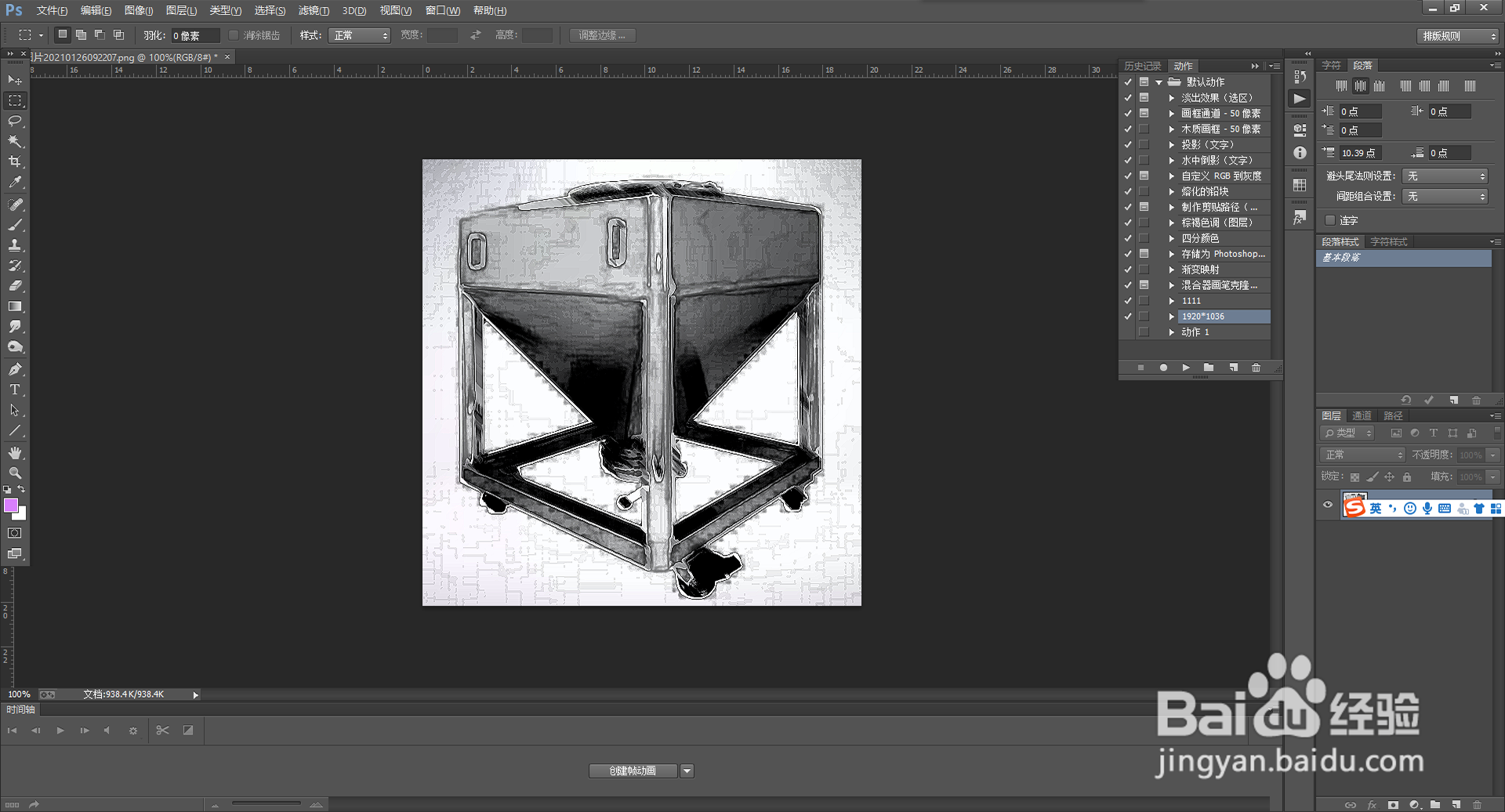Open the 避头尾法则设置 dropdown
Viewport: 1505px width, 812px height.
click(x=1445, y=176)
